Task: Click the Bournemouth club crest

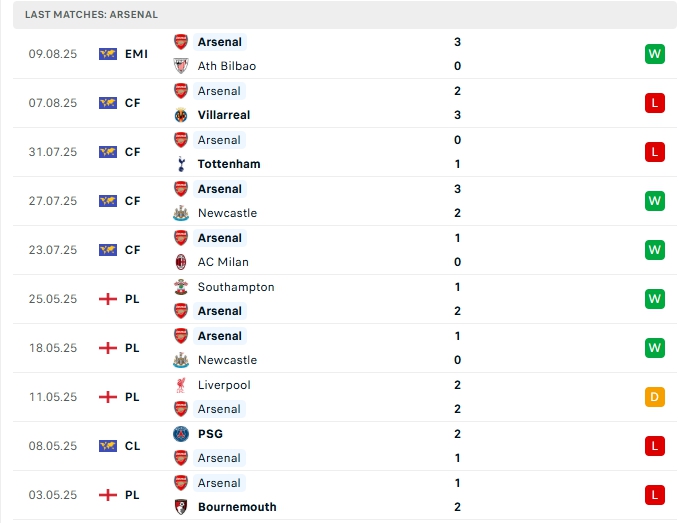Action: (181, 507)
